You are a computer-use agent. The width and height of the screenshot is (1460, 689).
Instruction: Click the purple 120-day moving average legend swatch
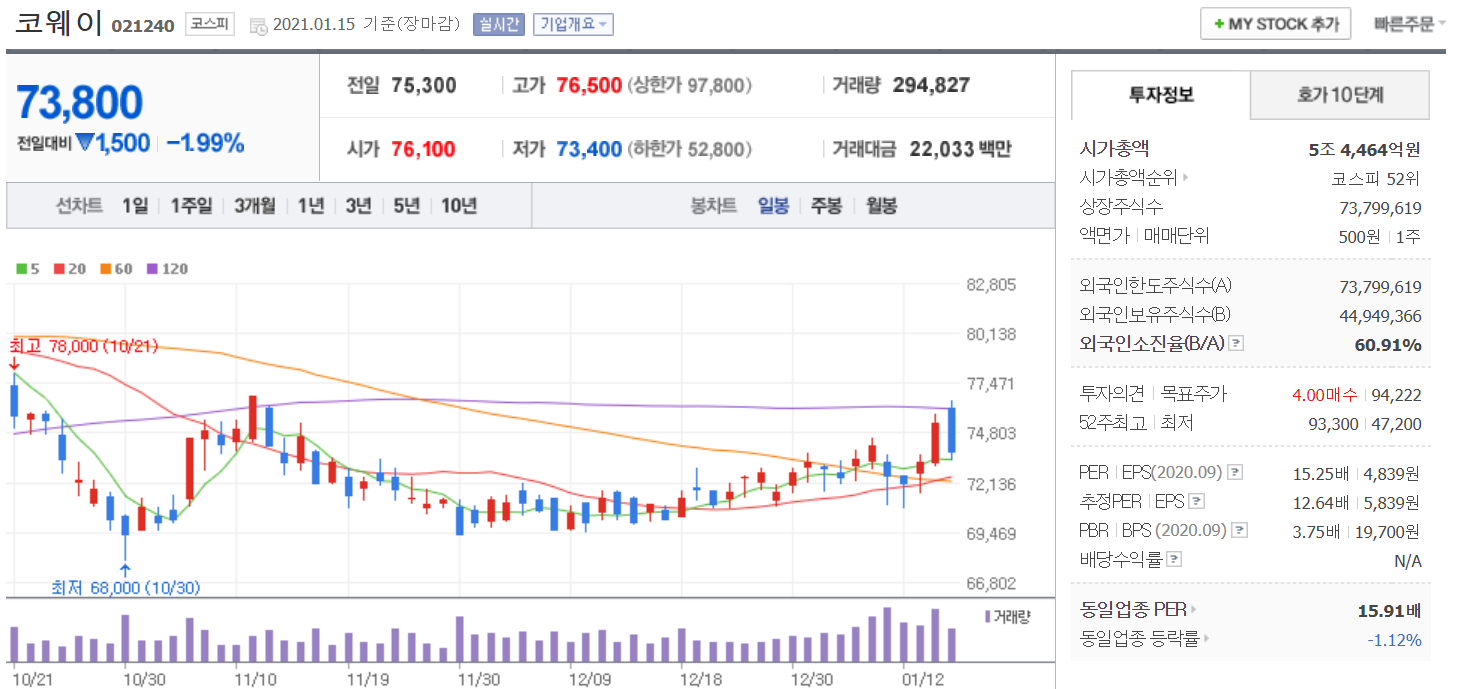point(153,269)
